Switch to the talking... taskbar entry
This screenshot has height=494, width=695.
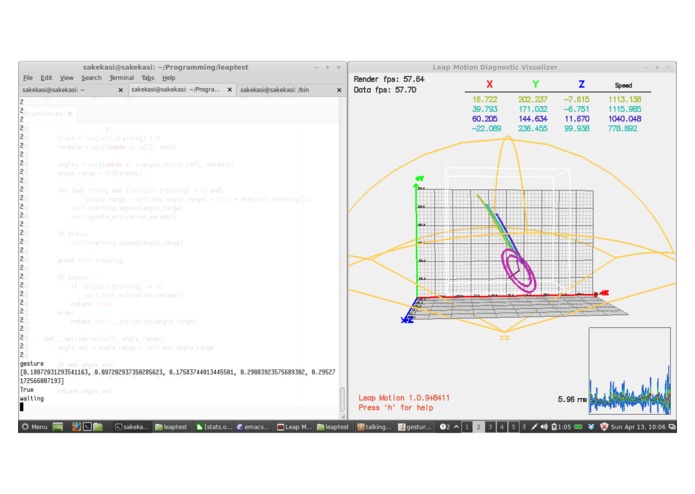(375, 427)
